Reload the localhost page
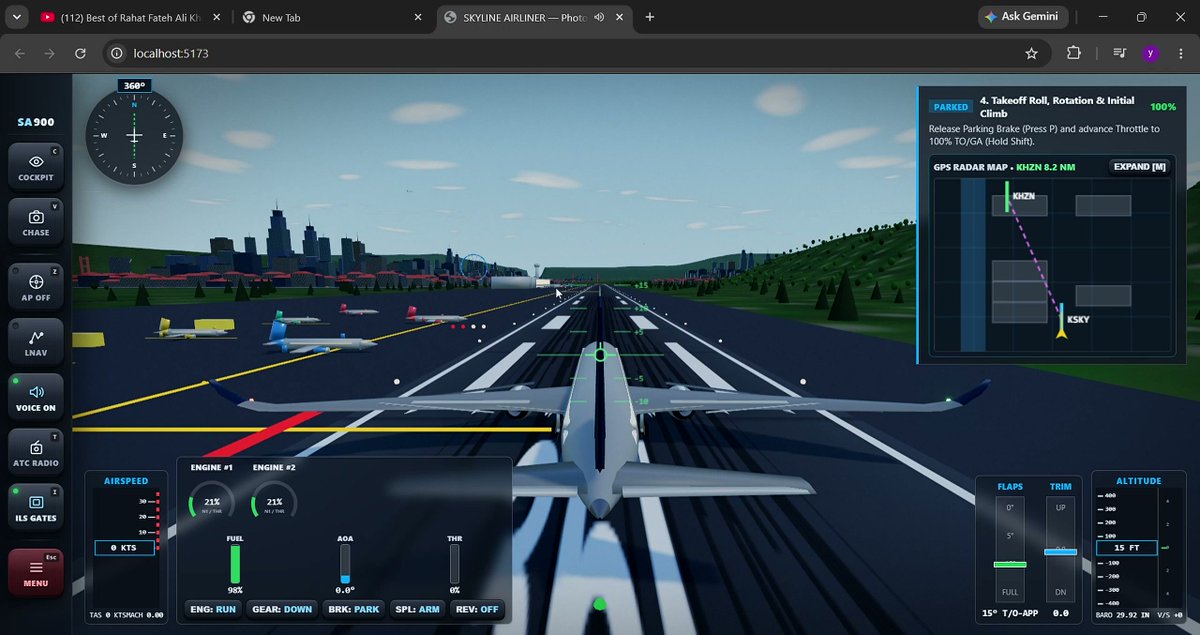This screenshot has width=1200, height=635. pyautogui.click(x=80, y=53)
